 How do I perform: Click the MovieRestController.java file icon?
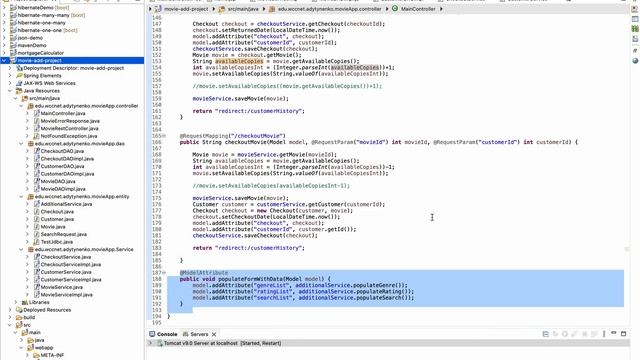pos(36,129)
